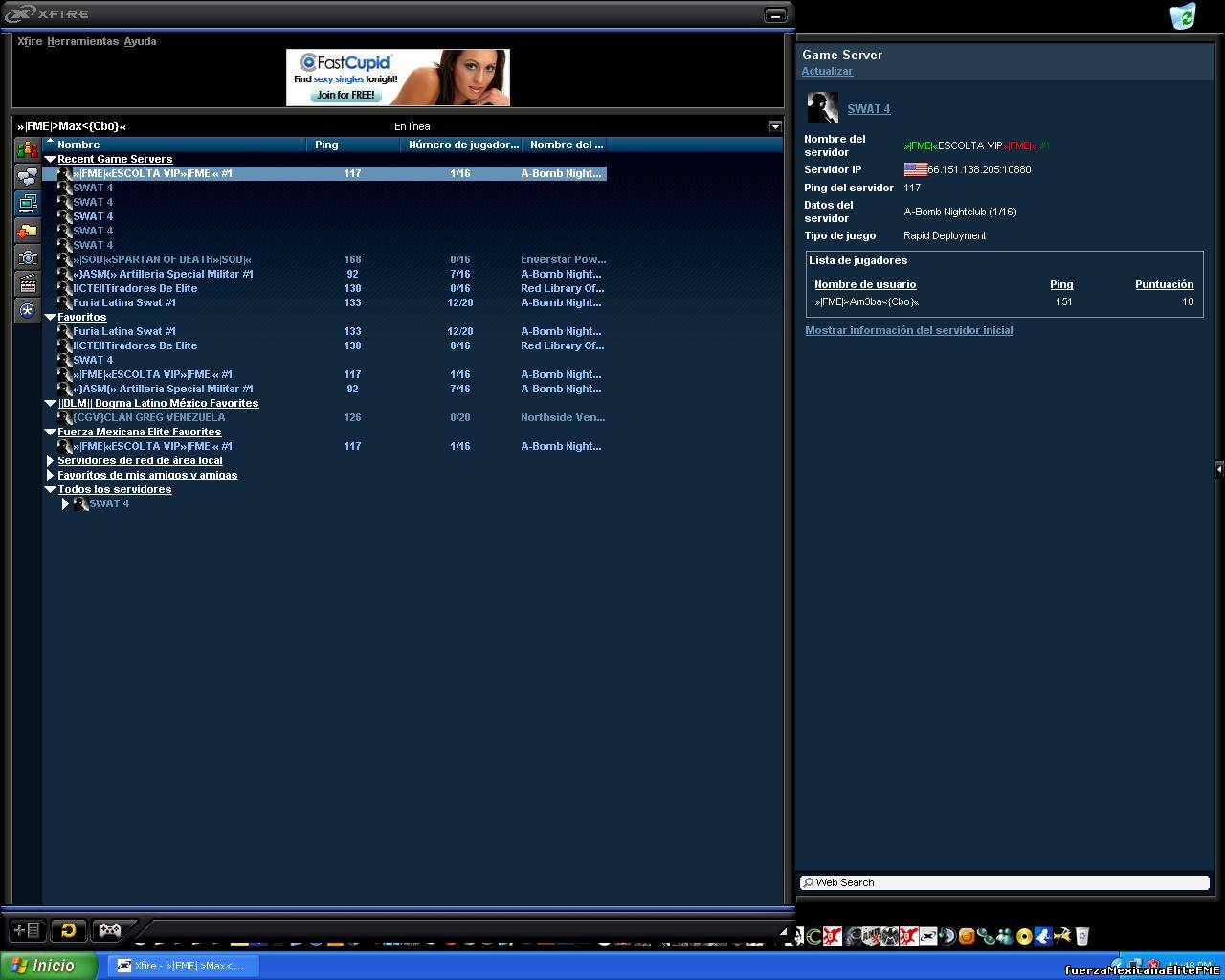Minimize the Xfire window
The height and width of the screenshot is (980, 1225).
click(x=775, y=15)
